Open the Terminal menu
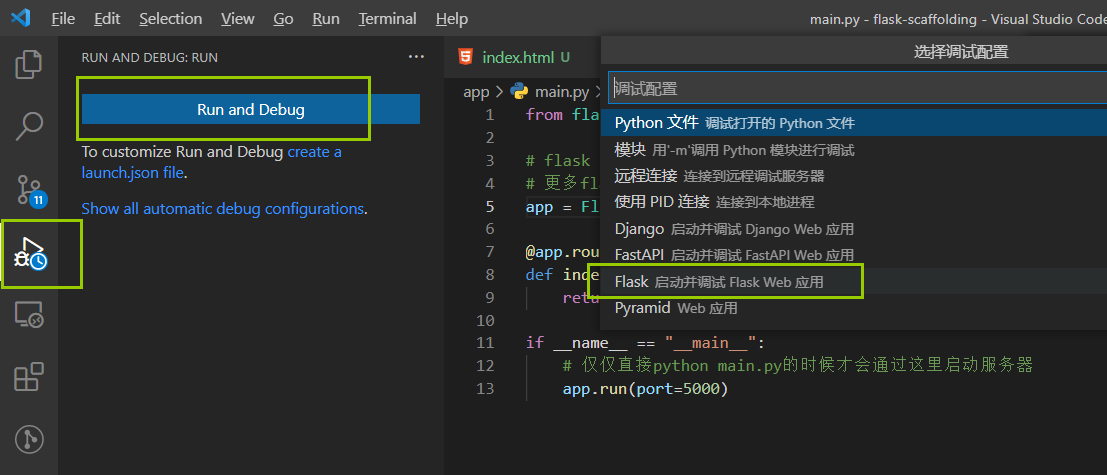This screenshot has width=1107, height=475. click(x=388, y=19)
